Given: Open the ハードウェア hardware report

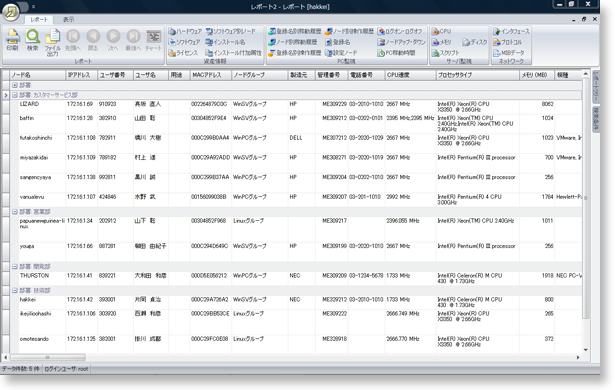Looking at the screenshot, I should click(x=185, y=31).
